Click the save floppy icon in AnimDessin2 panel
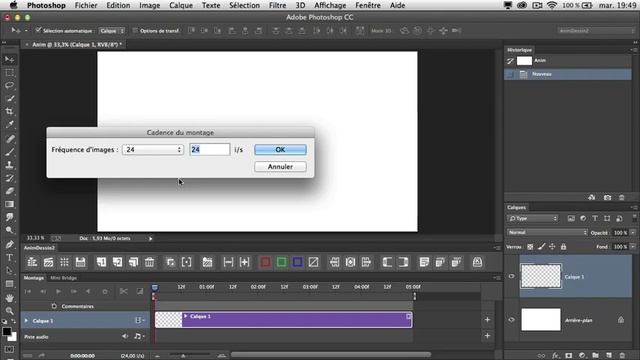Screen dimensions: 640x360 tap(80, 262)
